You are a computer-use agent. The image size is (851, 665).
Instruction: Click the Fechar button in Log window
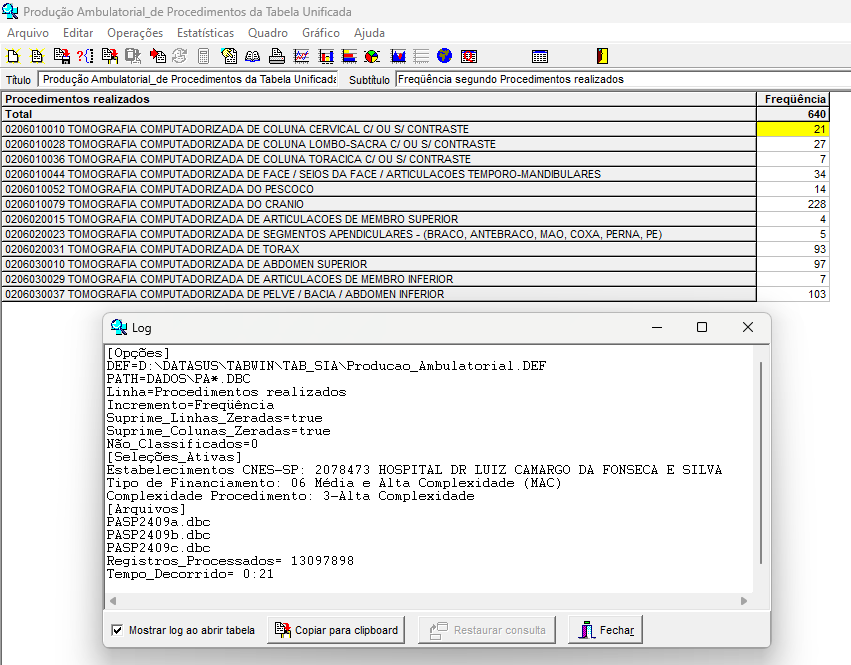[x=605, y=630]
